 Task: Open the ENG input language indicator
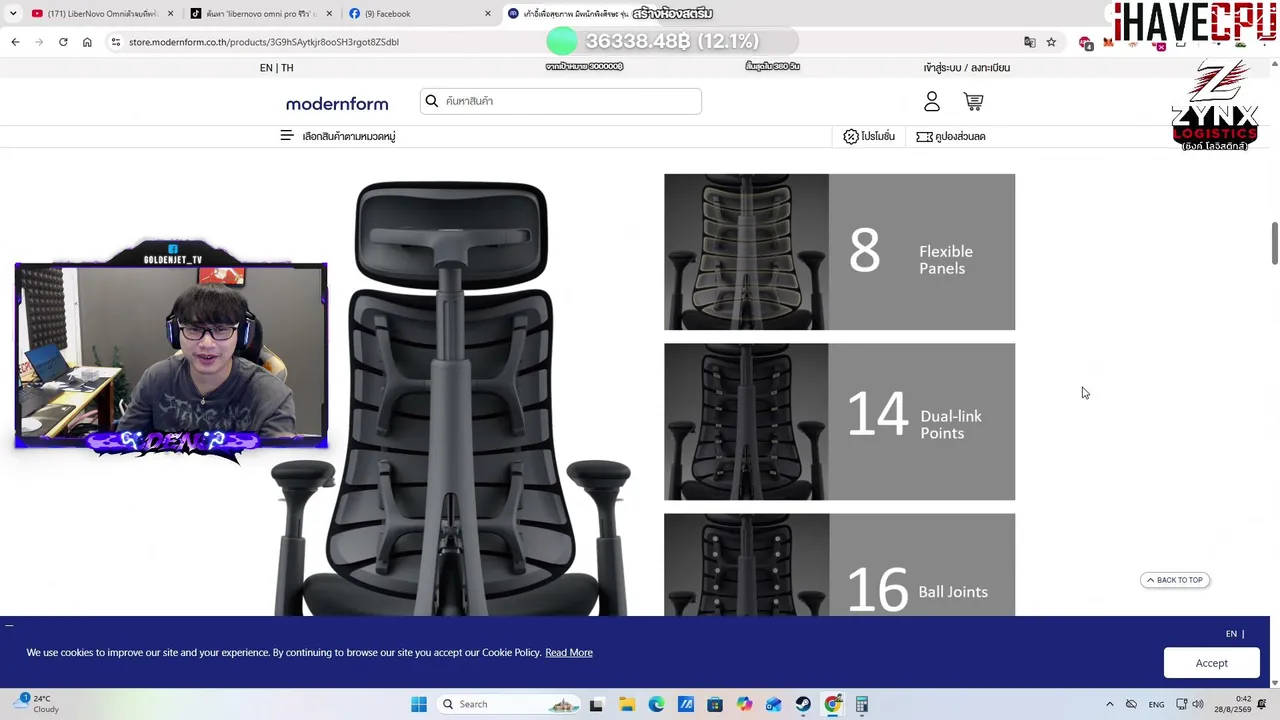coord(1156,704)
